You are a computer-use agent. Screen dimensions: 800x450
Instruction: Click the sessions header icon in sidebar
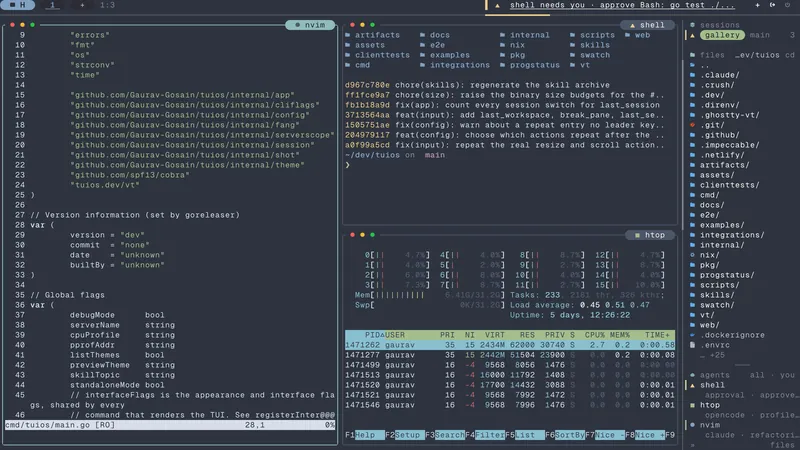[692, 25]
